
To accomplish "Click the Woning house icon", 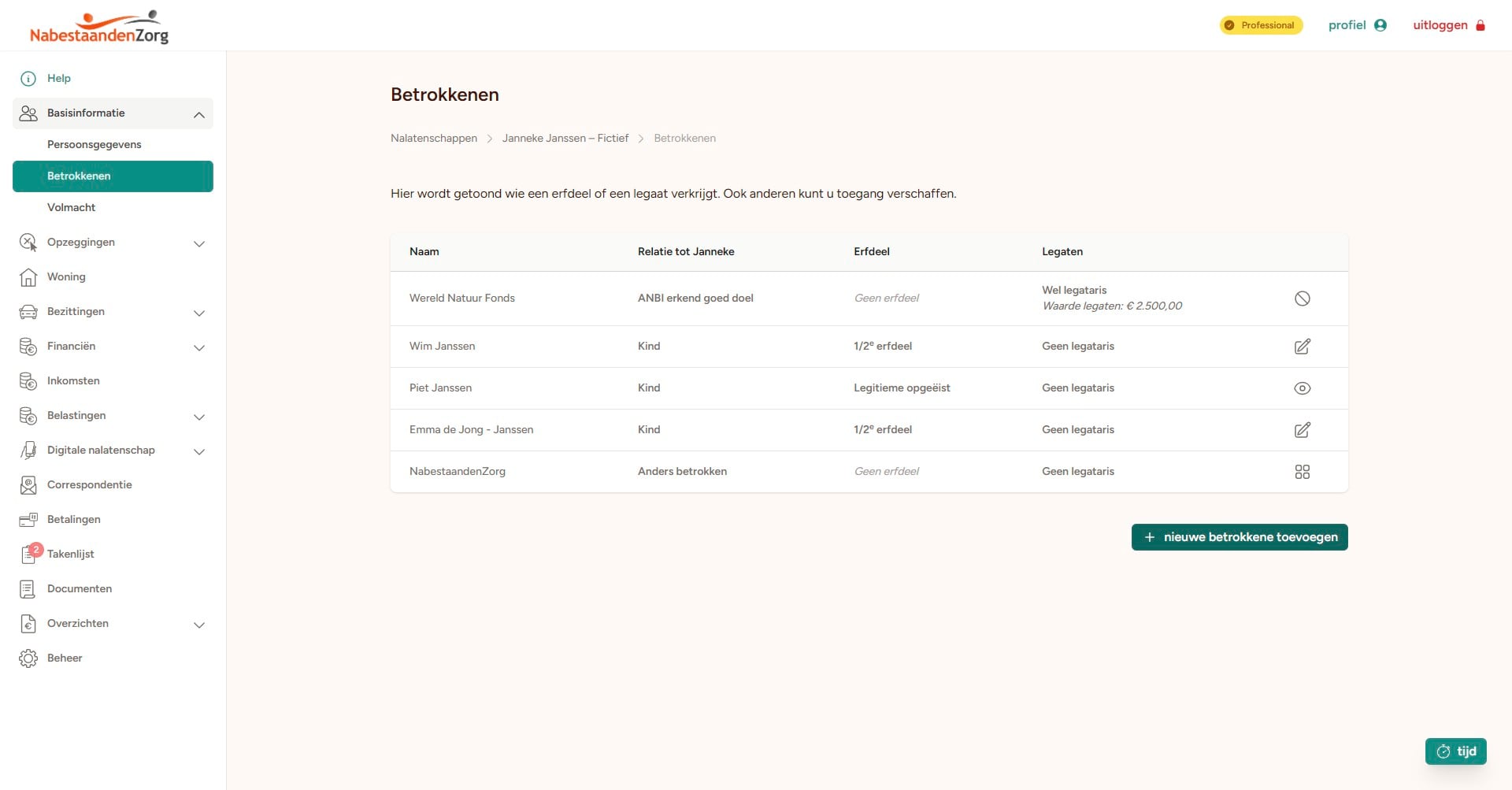I will (x=28, y=277).
